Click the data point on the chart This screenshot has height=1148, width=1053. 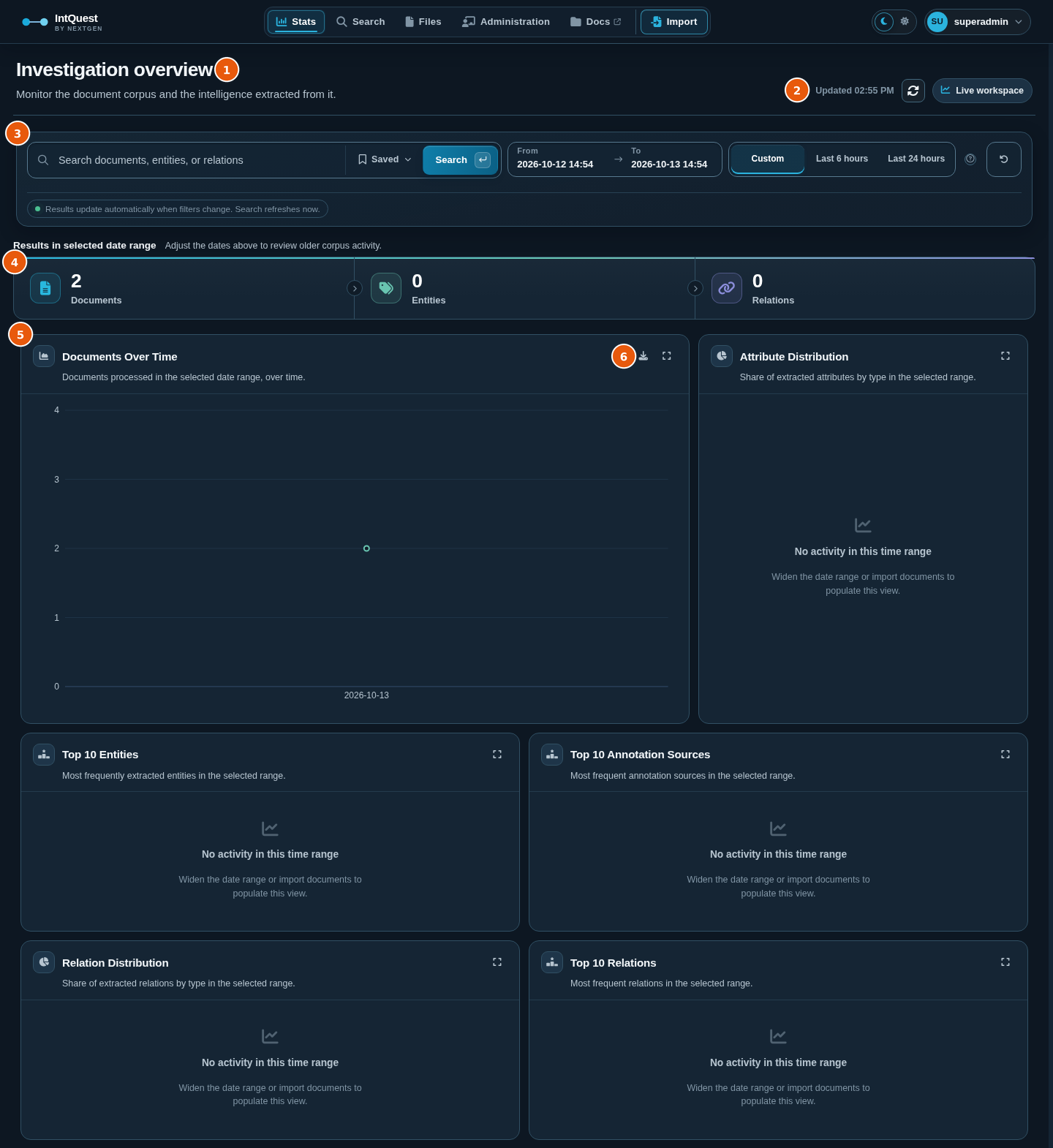366,548
